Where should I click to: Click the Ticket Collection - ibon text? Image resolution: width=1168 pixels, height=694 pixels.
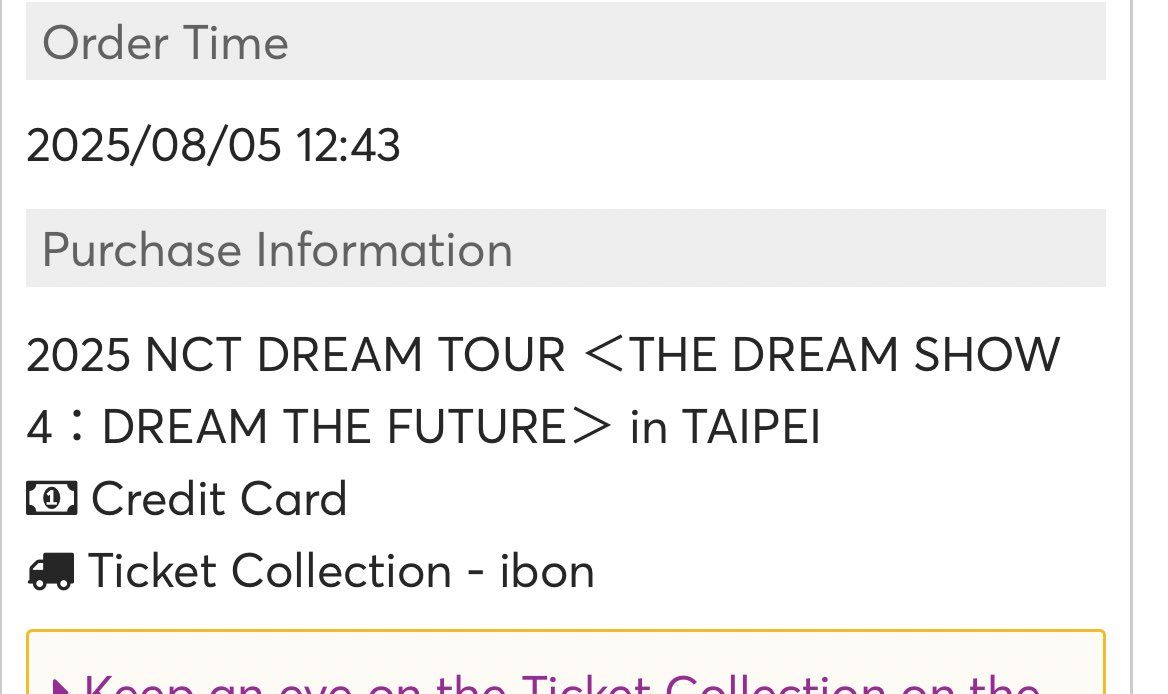pos(342,571)
